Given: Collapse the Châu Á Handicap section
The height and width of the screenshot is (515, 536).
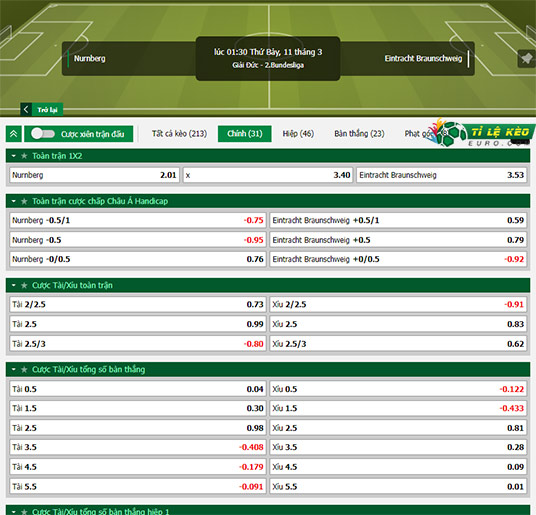Looking at the screenshot, I should click(x=14, y=201).
